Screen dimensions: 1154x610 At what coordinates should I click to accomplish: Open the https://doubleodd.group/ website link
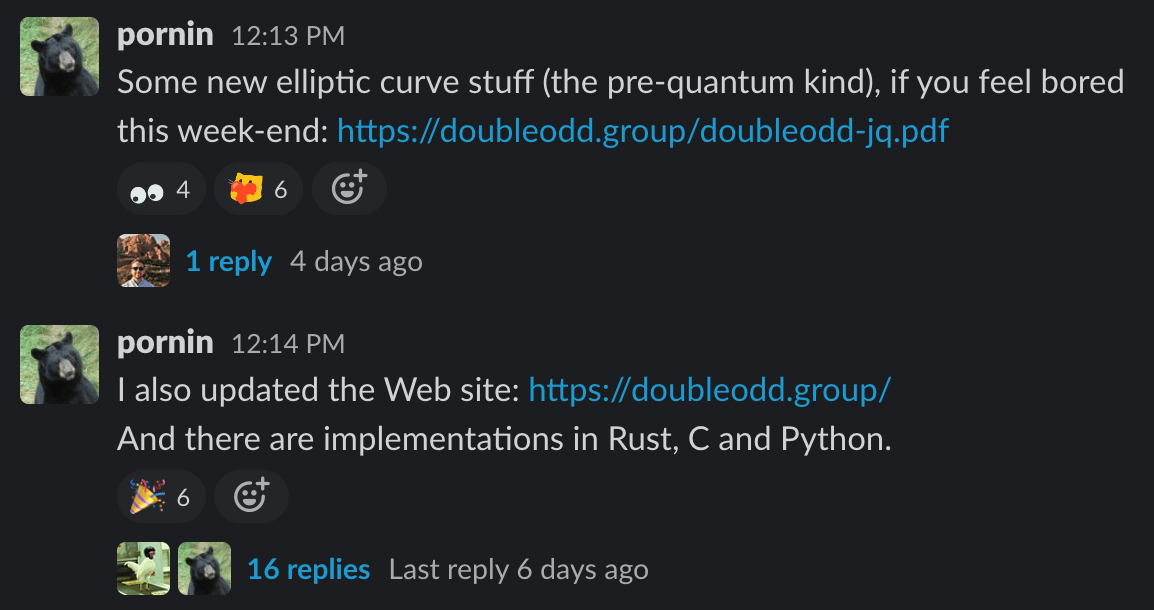[x=710, y=390]
